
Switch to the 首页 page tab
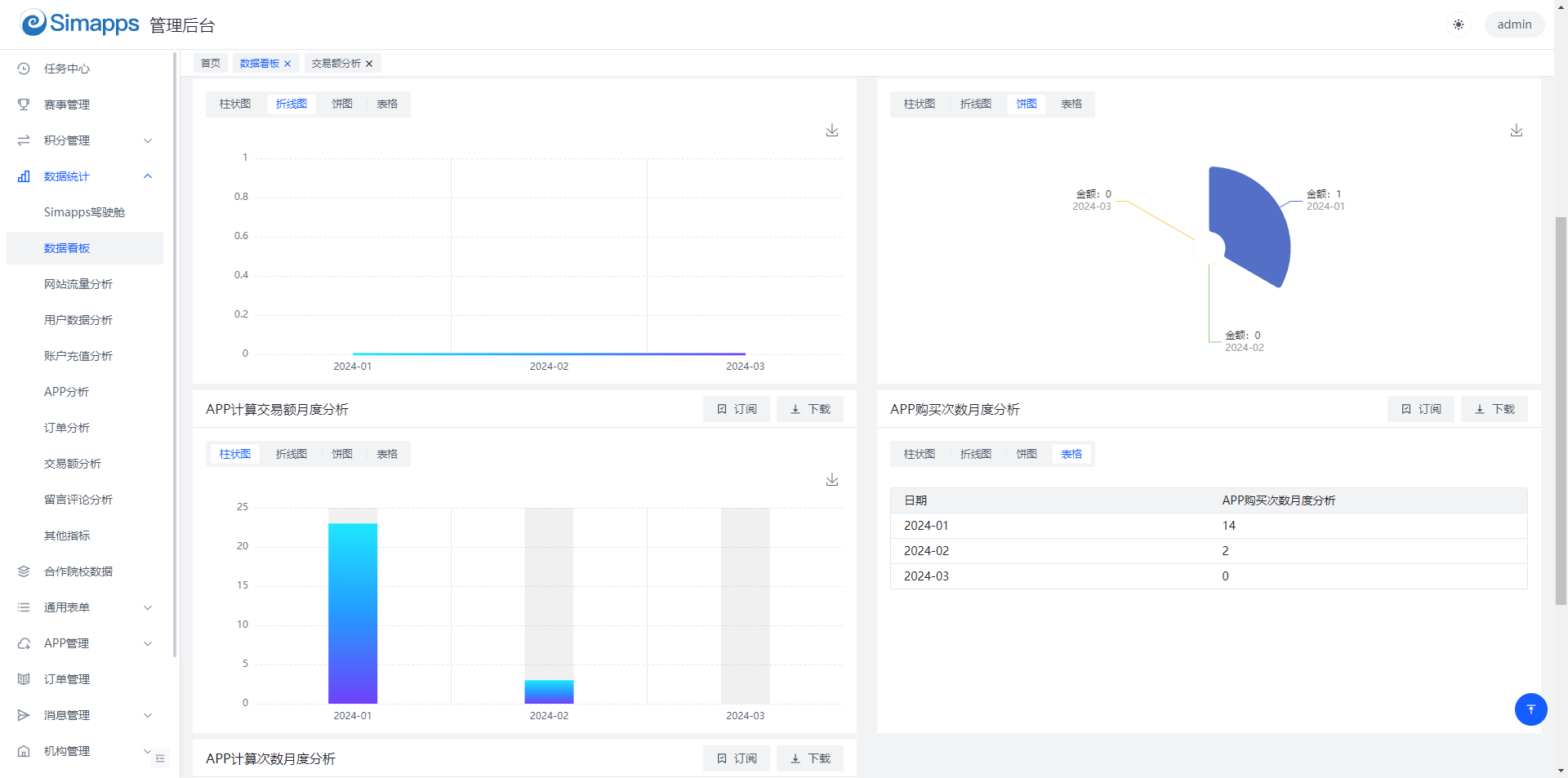pyautogui.click(x=211, y=63)
